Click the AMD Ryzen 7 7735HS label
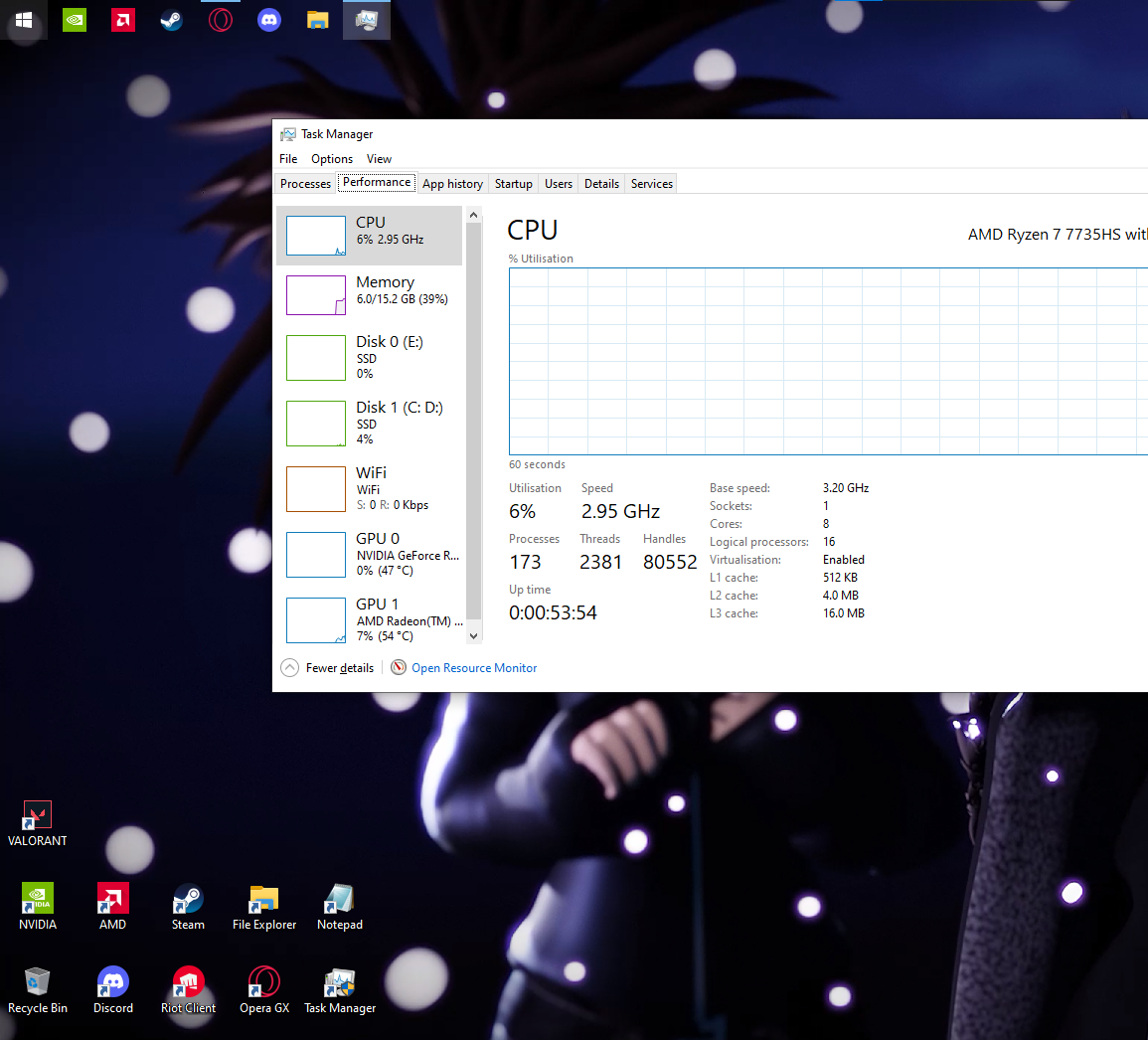 pos(1058,235)
